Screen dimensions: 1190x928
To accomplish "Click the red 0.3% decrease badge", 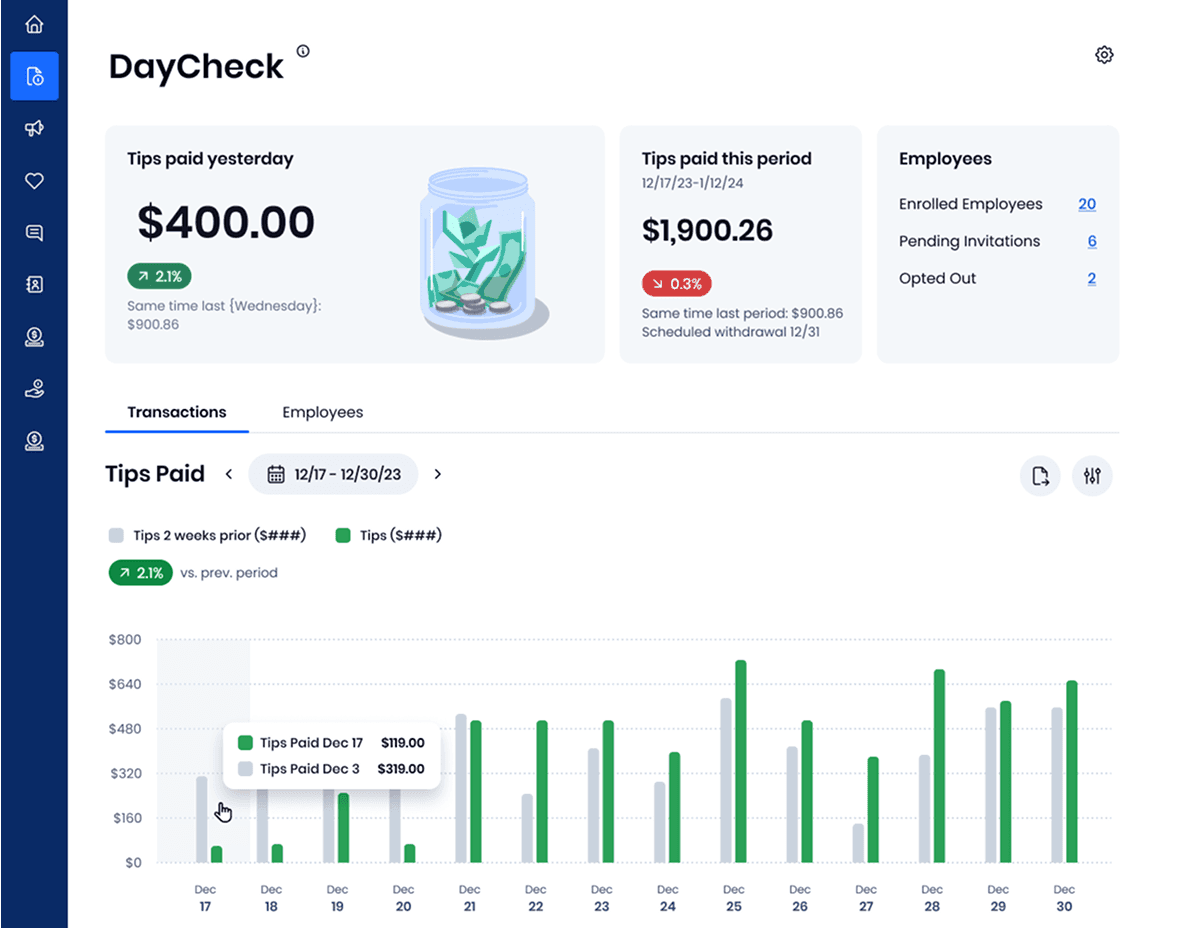I will tap(677, 284).
